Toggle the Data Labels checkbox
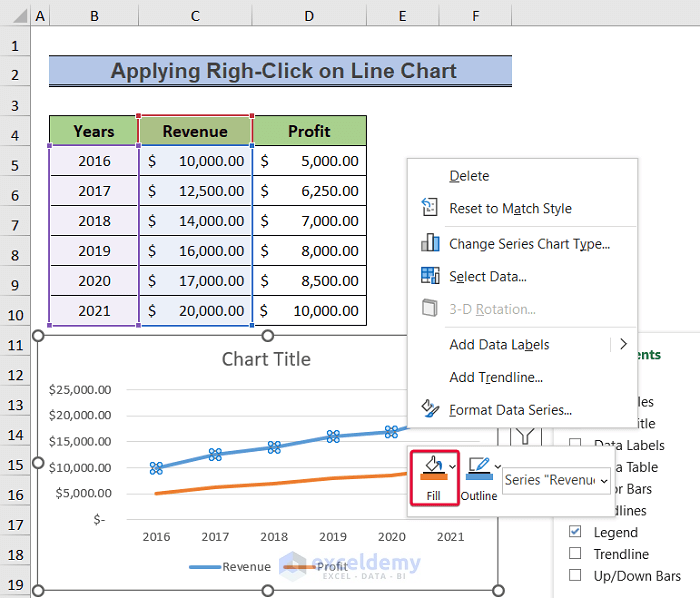The height and width of the screenshot is (598, 700). pos(575,442)
